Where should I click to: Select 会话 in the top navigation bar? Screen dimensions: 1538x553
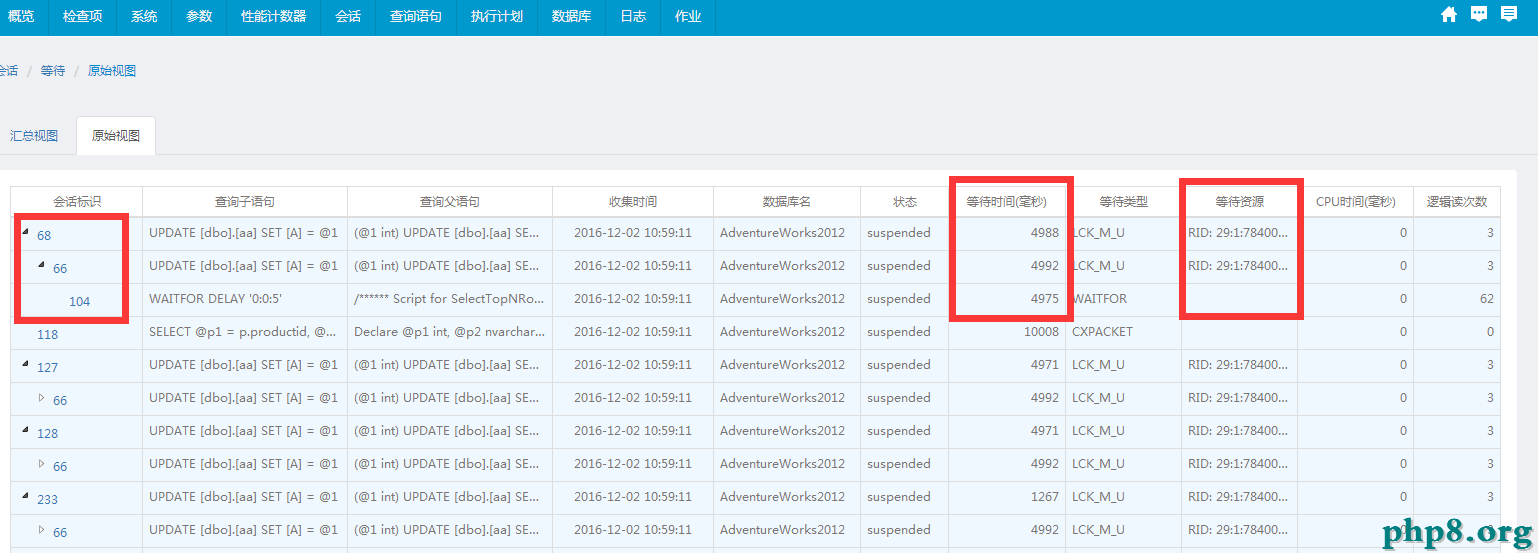point(348,17)
